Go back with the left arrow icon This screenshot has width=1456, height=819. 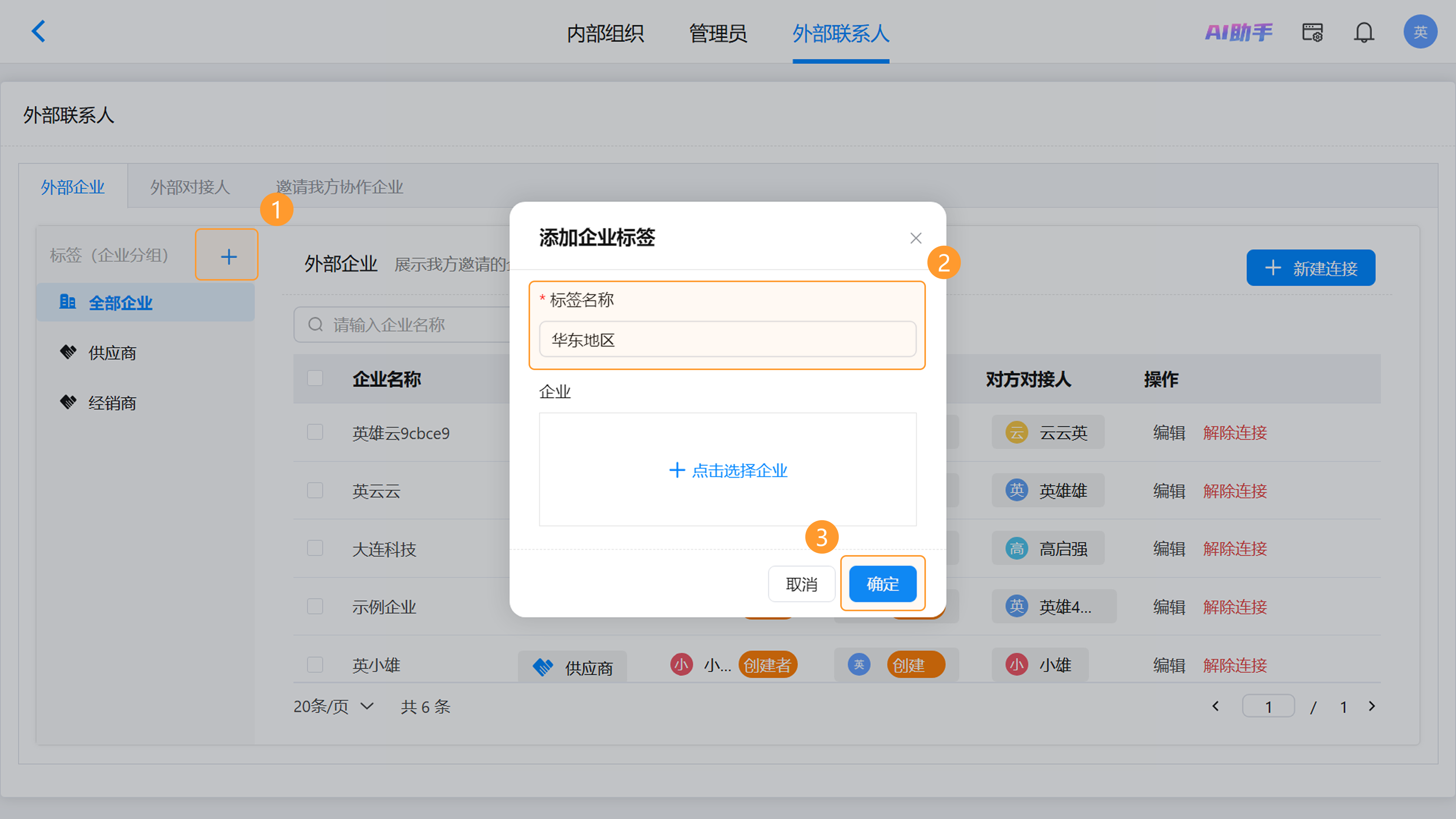click(x=38, y=31)
